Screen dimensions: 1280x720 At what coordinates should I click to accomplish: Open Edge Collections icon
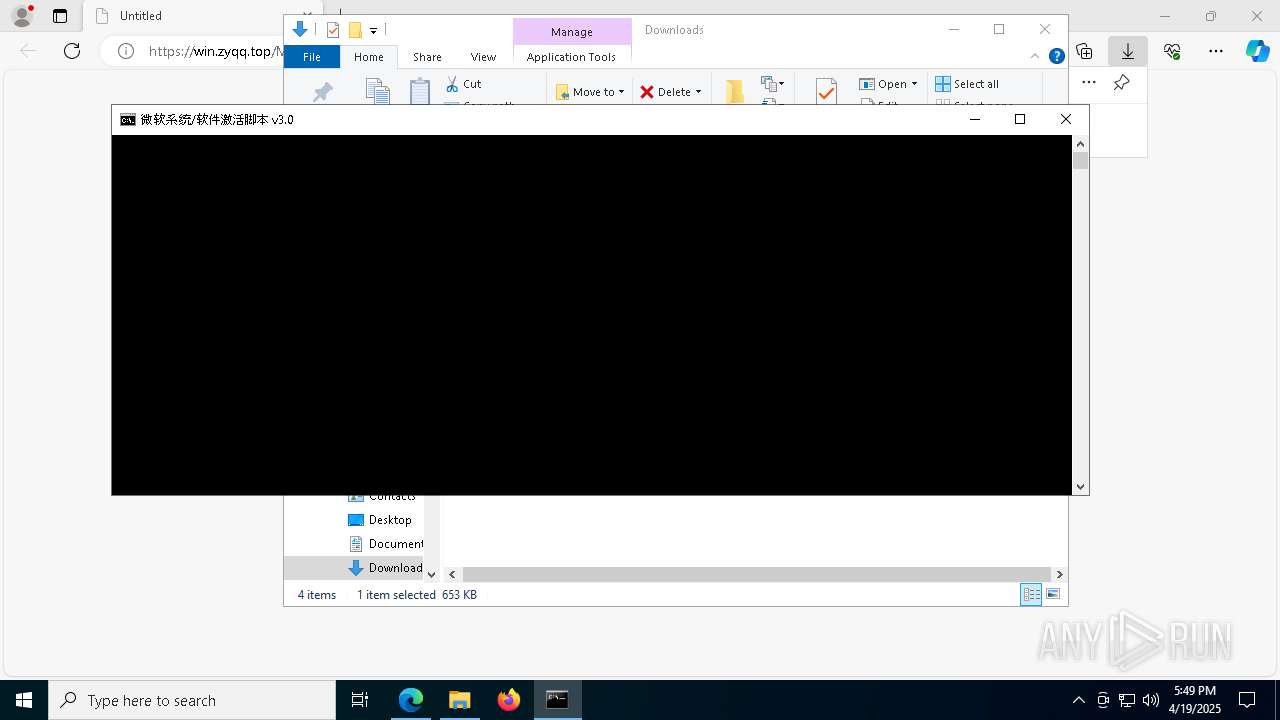pyautogui.click(x=1084, y=51)
